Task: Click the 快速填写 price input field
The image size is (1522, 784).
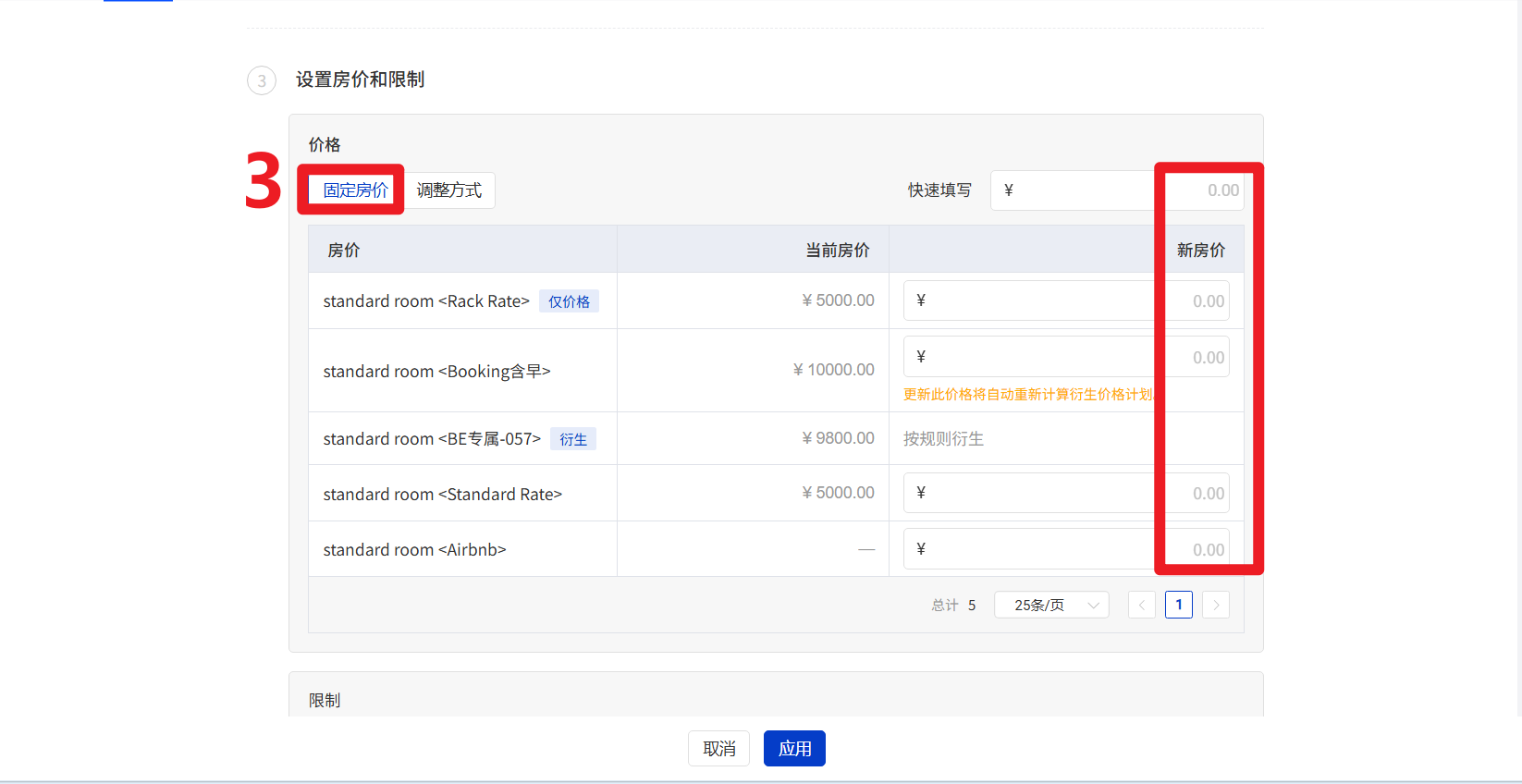Action: point(1117,190)
